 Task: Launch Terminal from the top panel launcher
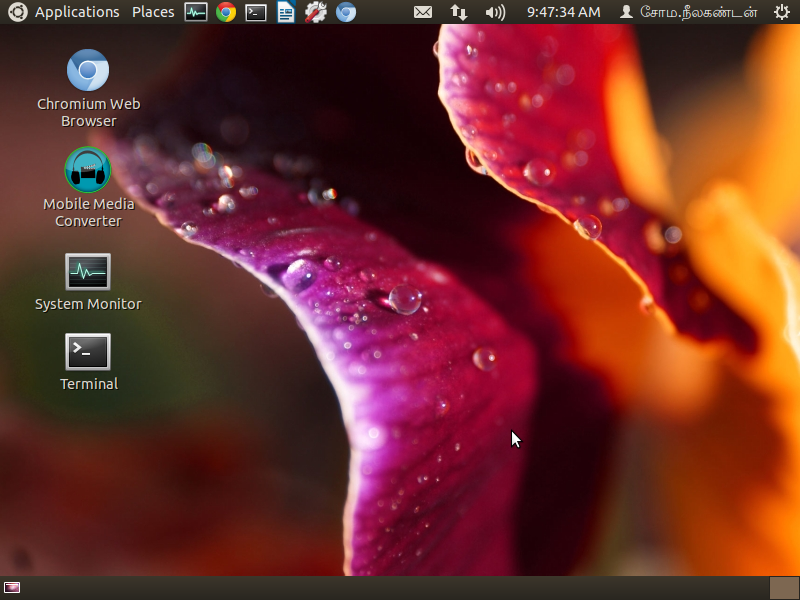tap(256, 12)
